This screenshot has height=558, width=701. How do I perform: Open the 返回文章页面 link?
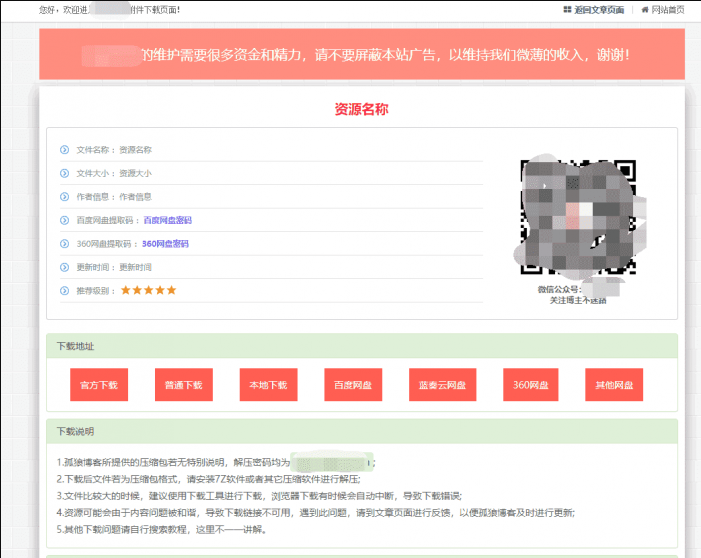[x=599, y=10]
